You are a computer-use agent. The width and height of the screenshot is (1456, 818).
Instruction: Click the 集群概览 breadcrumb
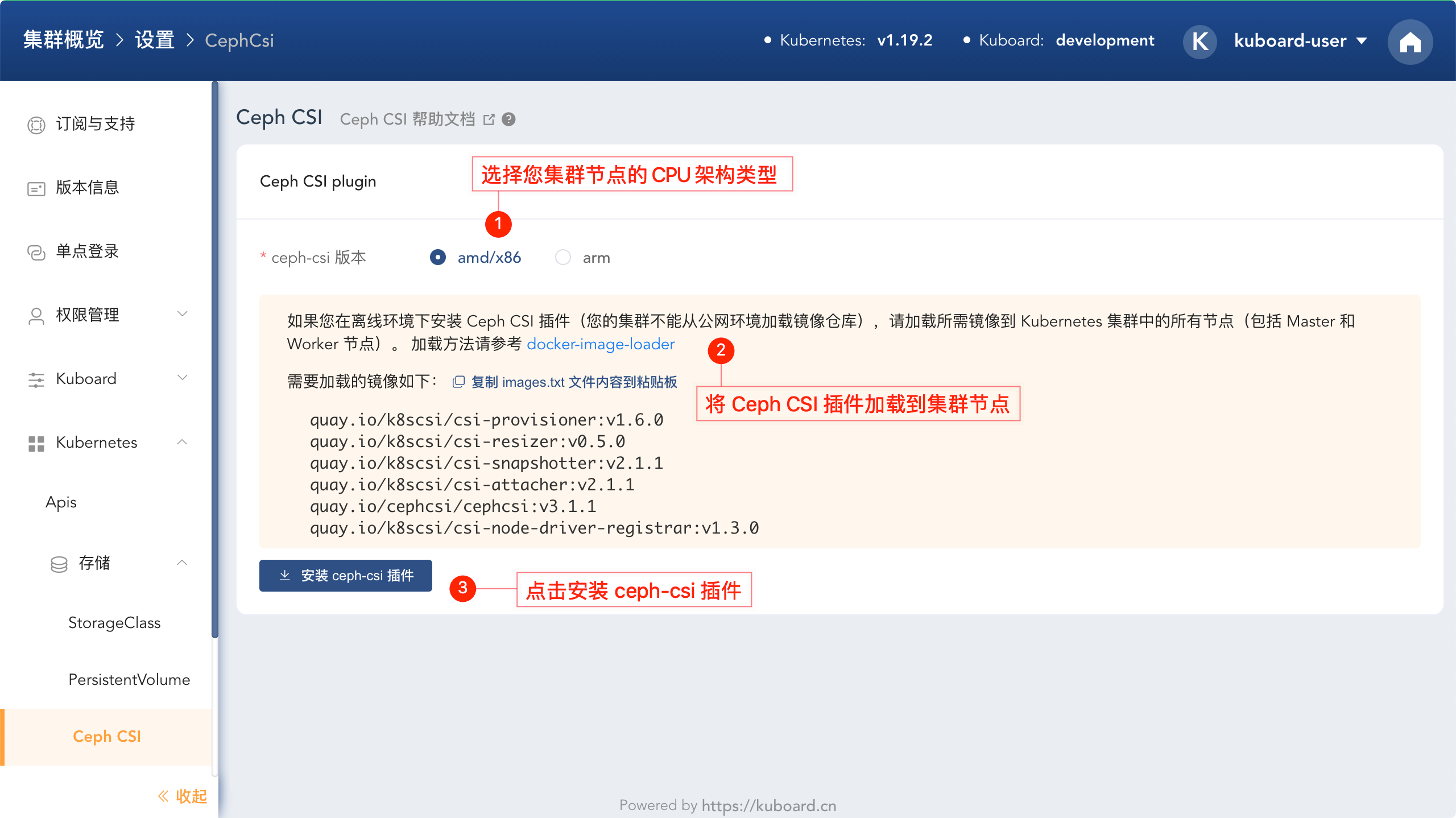(x=64, y=40)
